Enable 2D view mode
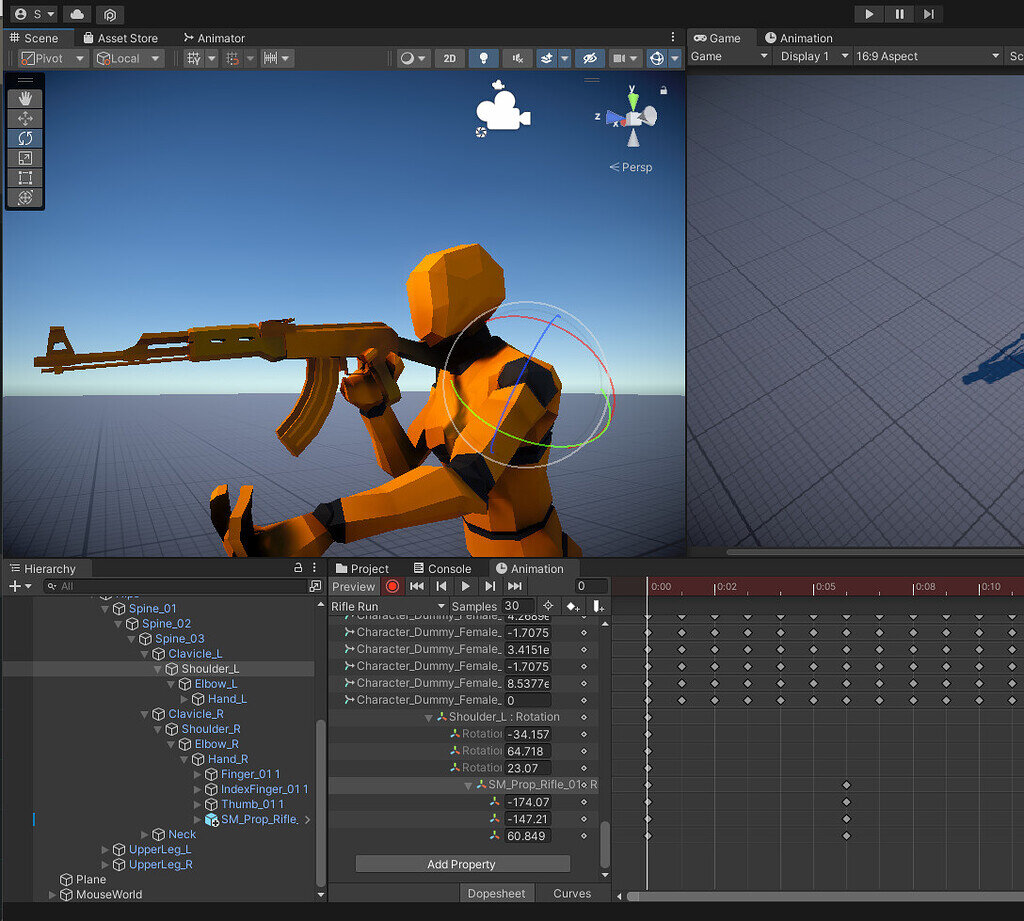 449,57
